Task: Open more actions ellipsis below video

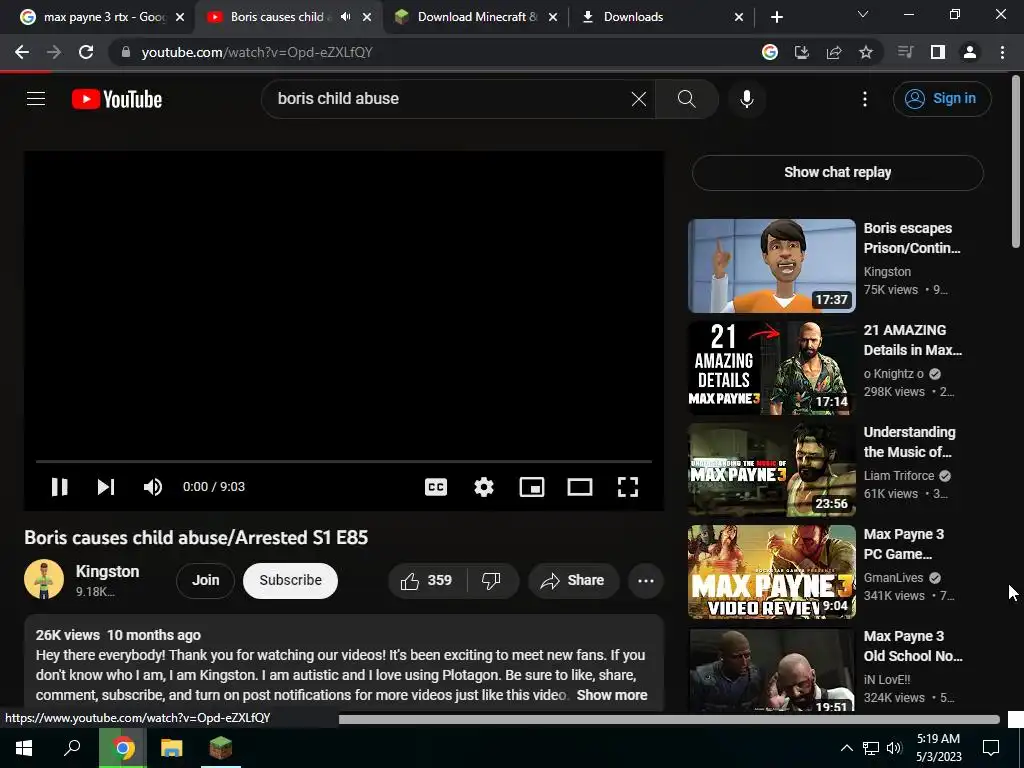Action: 646,581
